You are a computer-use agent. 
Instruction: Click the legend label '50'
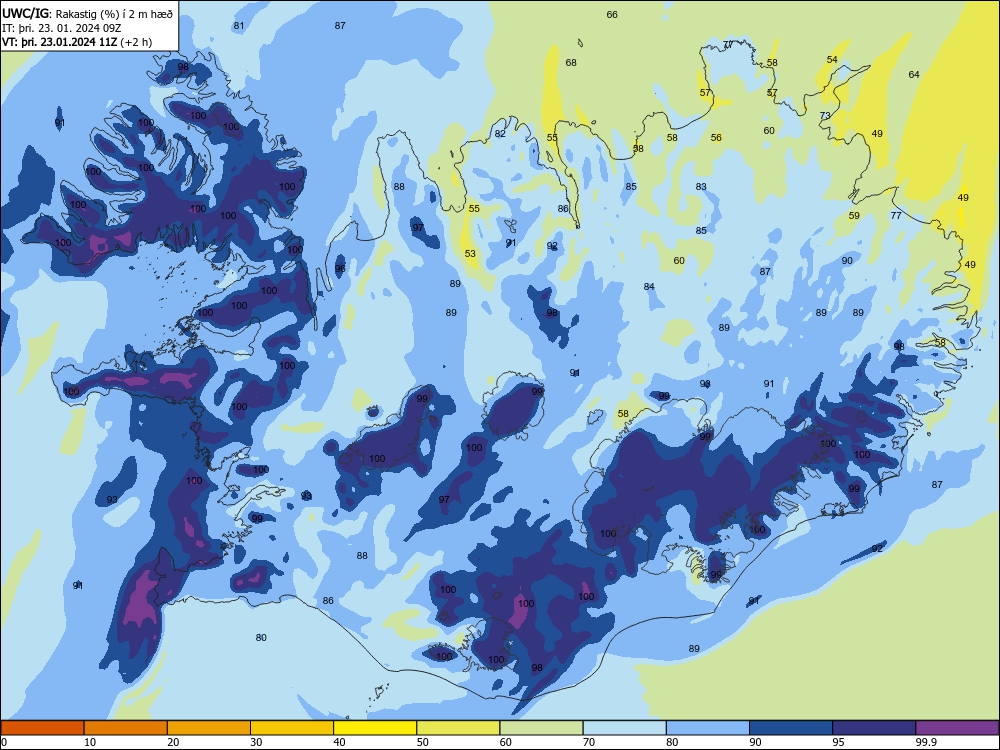[422, 742]
